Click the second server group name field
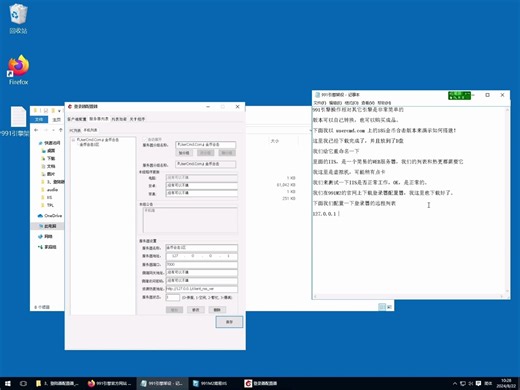Screen dimensions: 520x390 [206, 164]
